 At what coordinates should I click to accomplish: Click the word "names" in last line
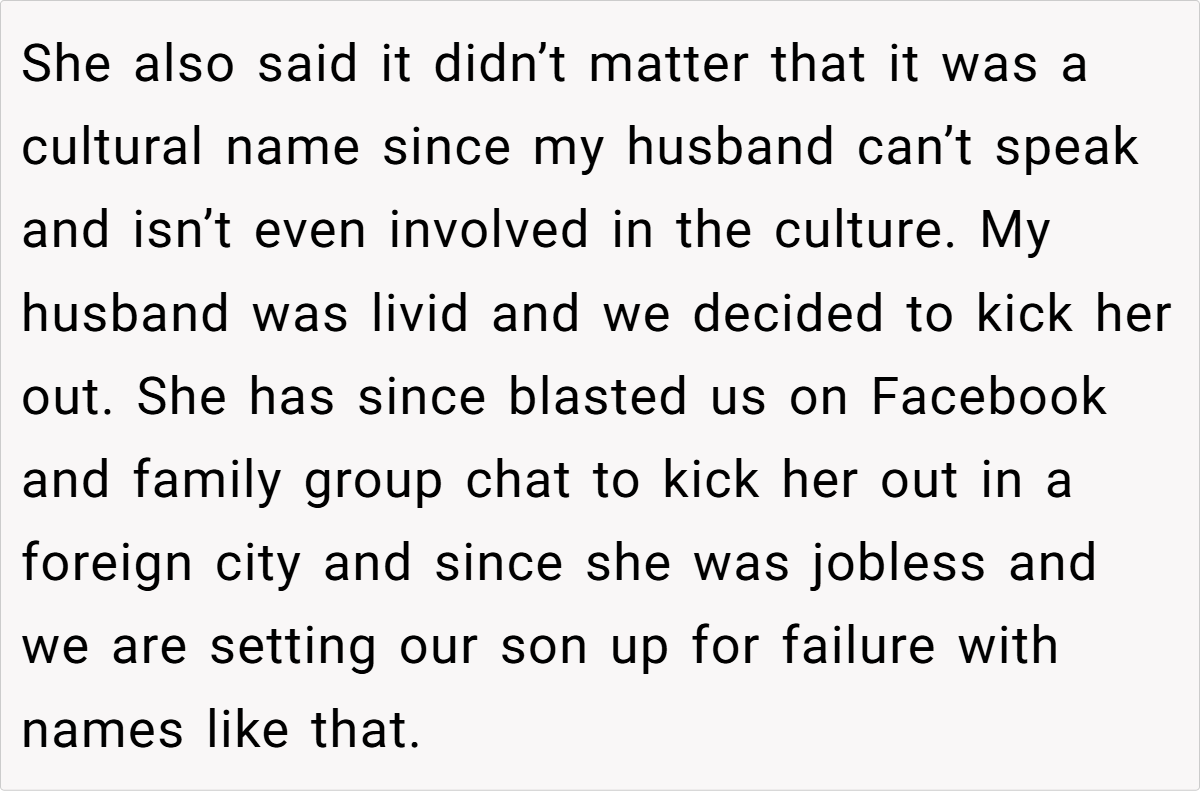click(103, 729)
